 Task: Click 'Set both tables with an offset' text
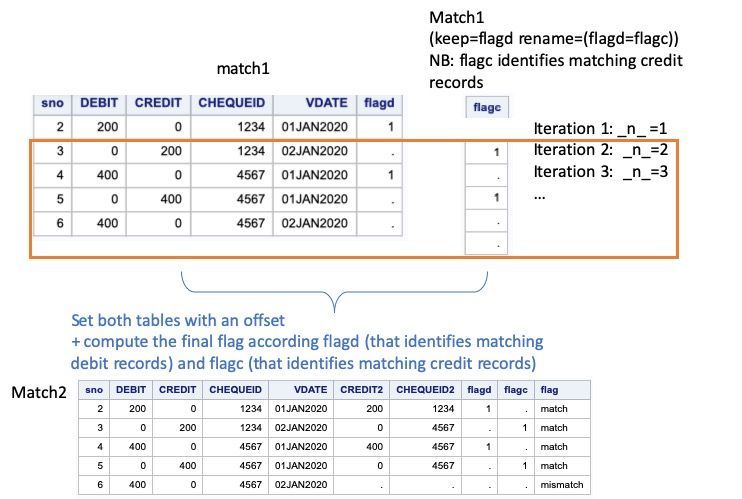point(178,321)
